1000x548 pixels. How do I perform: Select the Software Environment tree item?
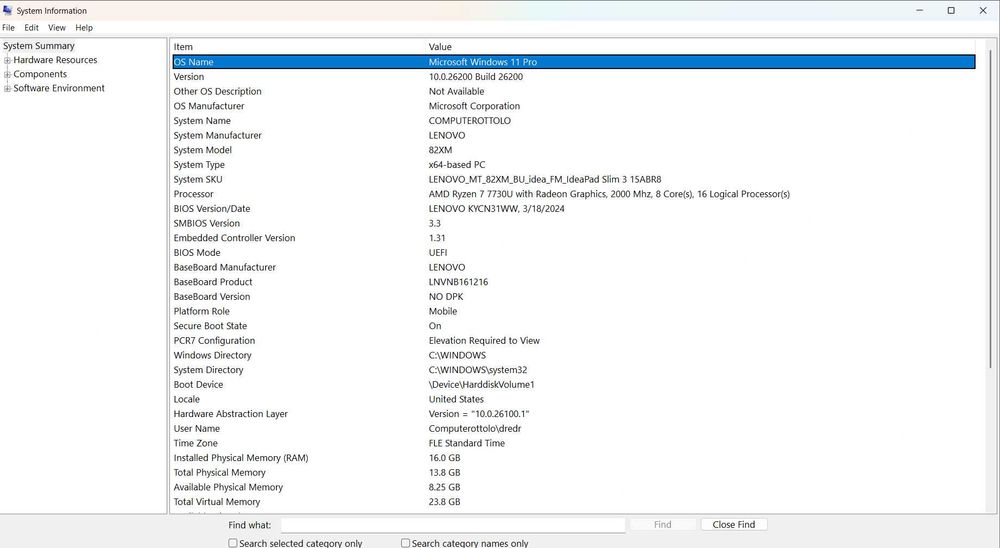59,88
